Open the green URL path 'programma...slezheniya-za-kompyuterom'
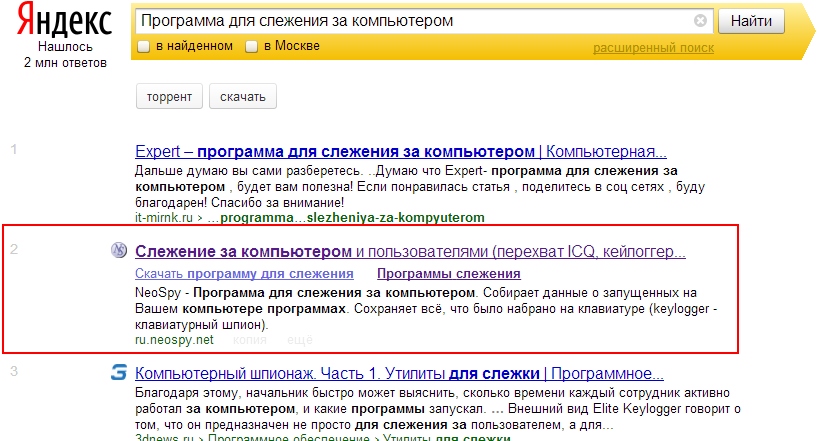Viewport: 818px width, 441px height. 352,218
